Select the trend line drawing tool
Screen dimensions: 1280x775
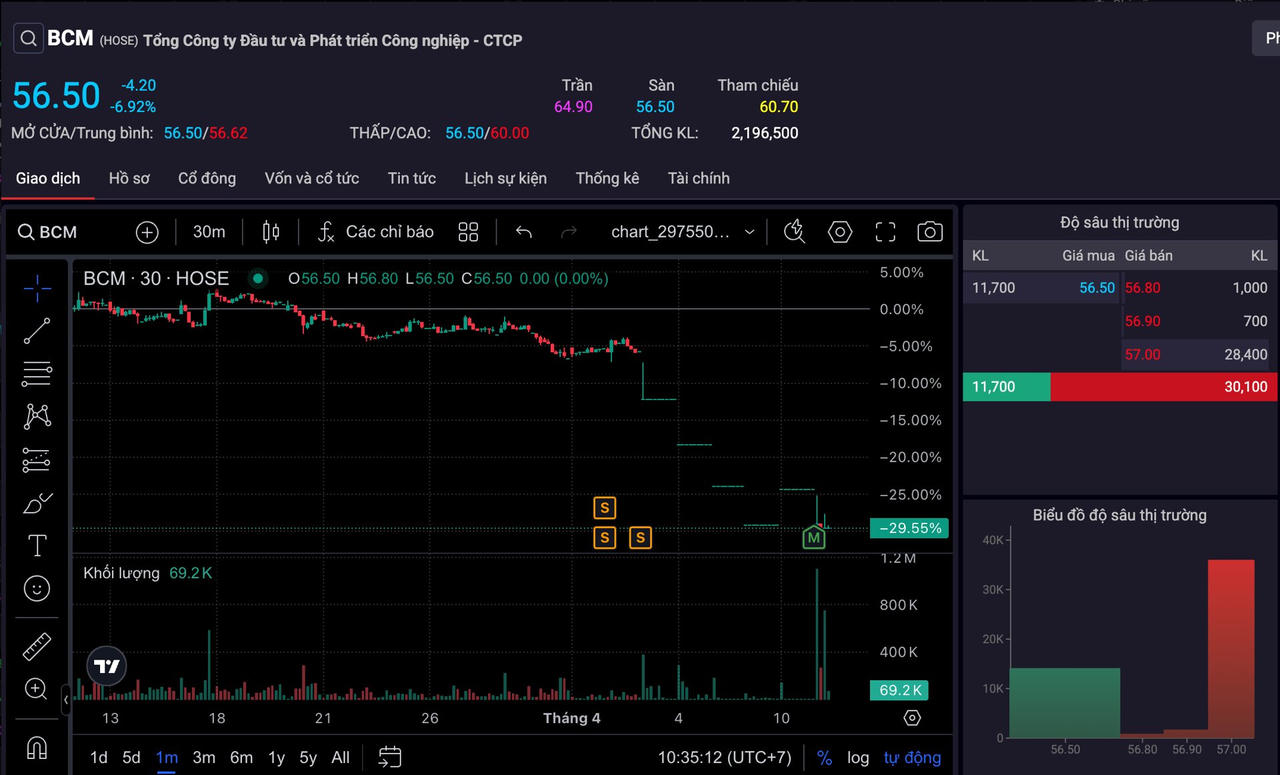[37, 331]
